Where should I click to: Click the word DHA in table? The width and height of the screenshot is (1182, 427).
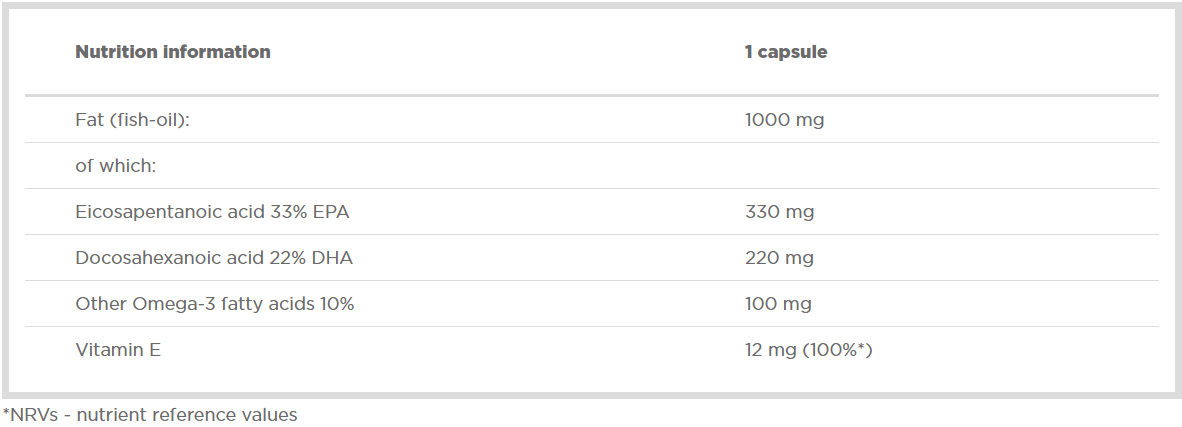[333, 258]
